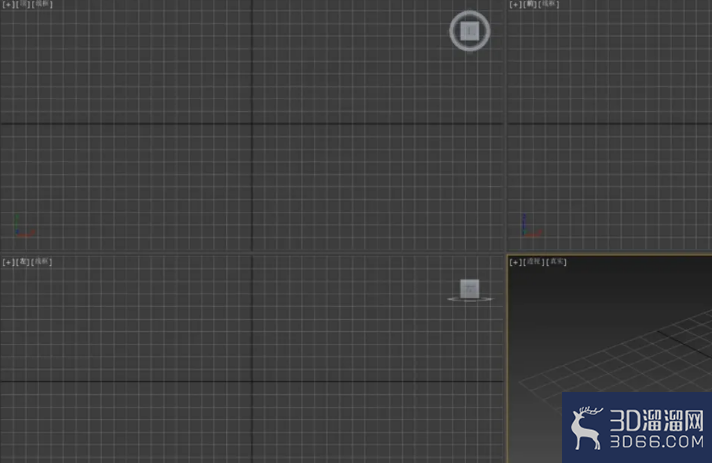Image resolution: width=712 pixels, height=463 pixels.
Task: Open the Front (前) view label menu
Action: click(530, 5)
